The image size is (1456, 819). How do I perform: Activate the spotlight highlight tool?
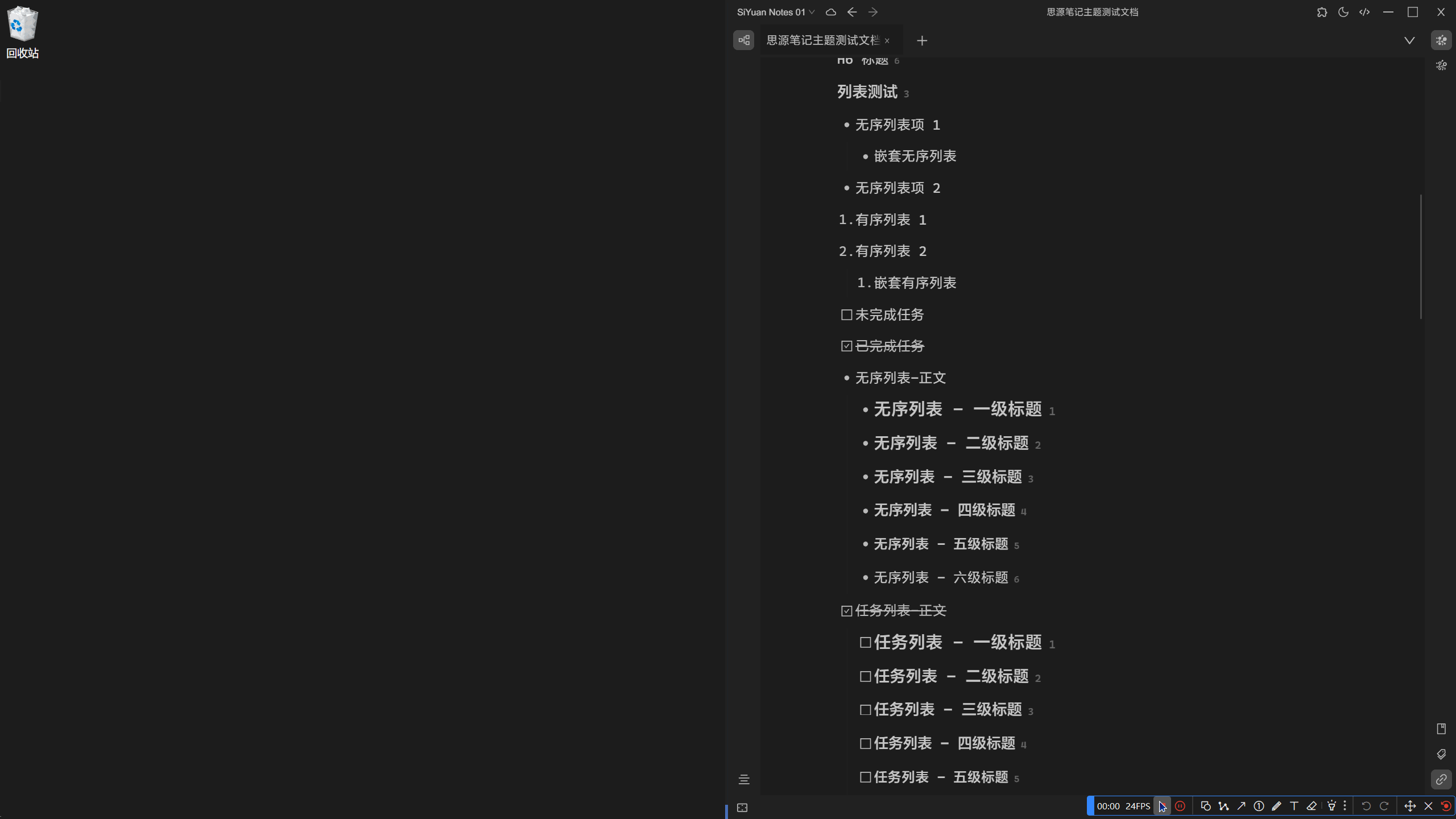[1331, 806]
